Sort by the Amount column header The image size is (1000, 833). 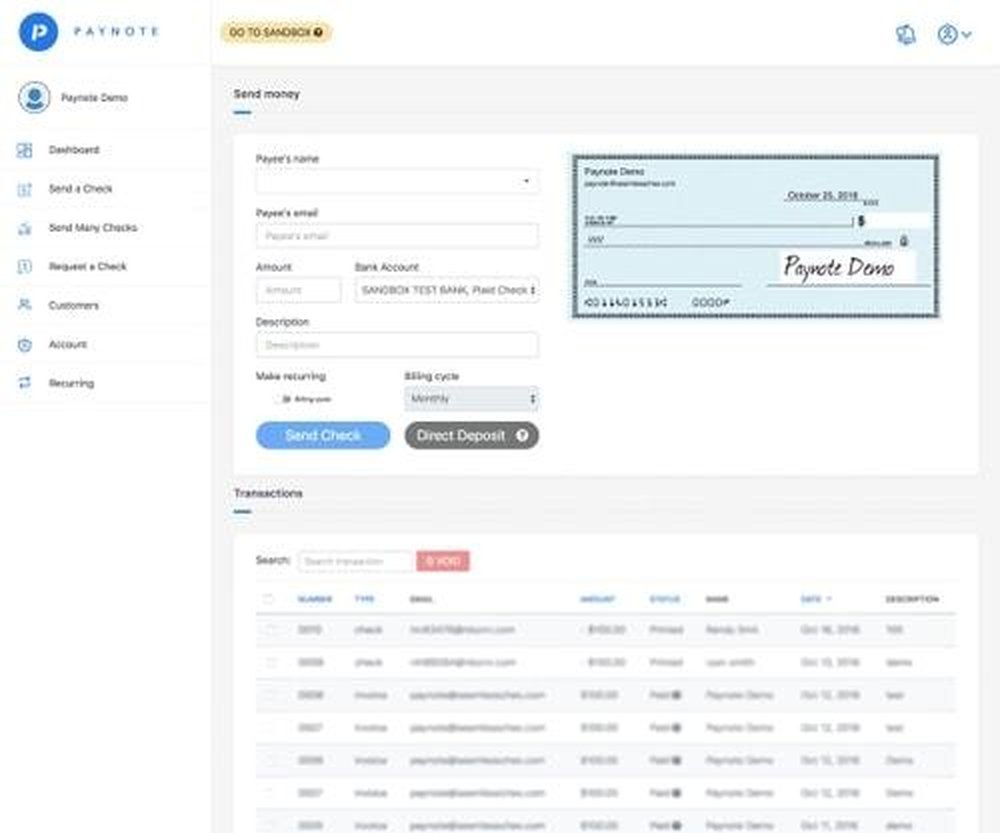point(597,599)
